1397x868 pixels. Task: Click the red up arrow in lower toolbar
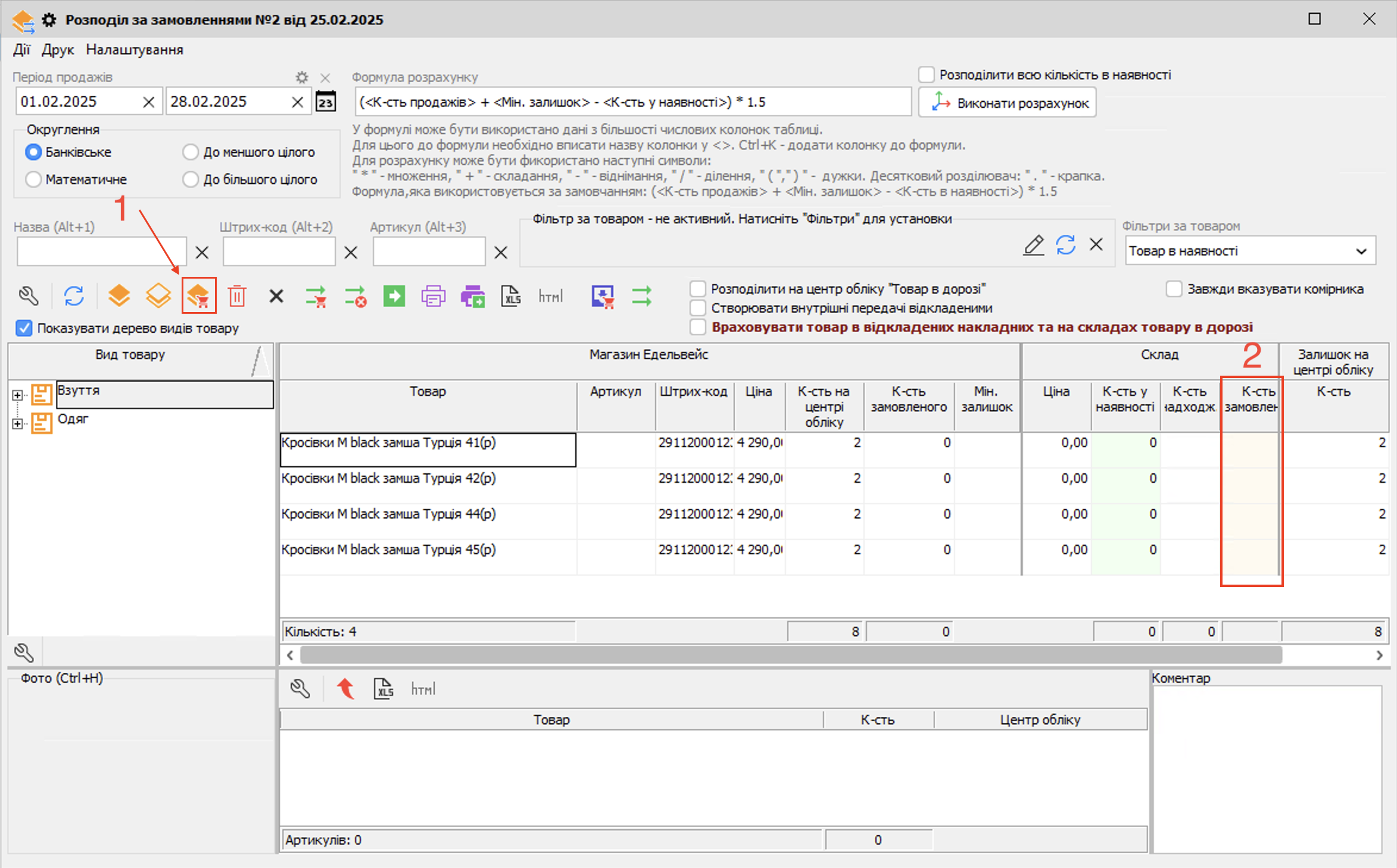pos(345,689)
